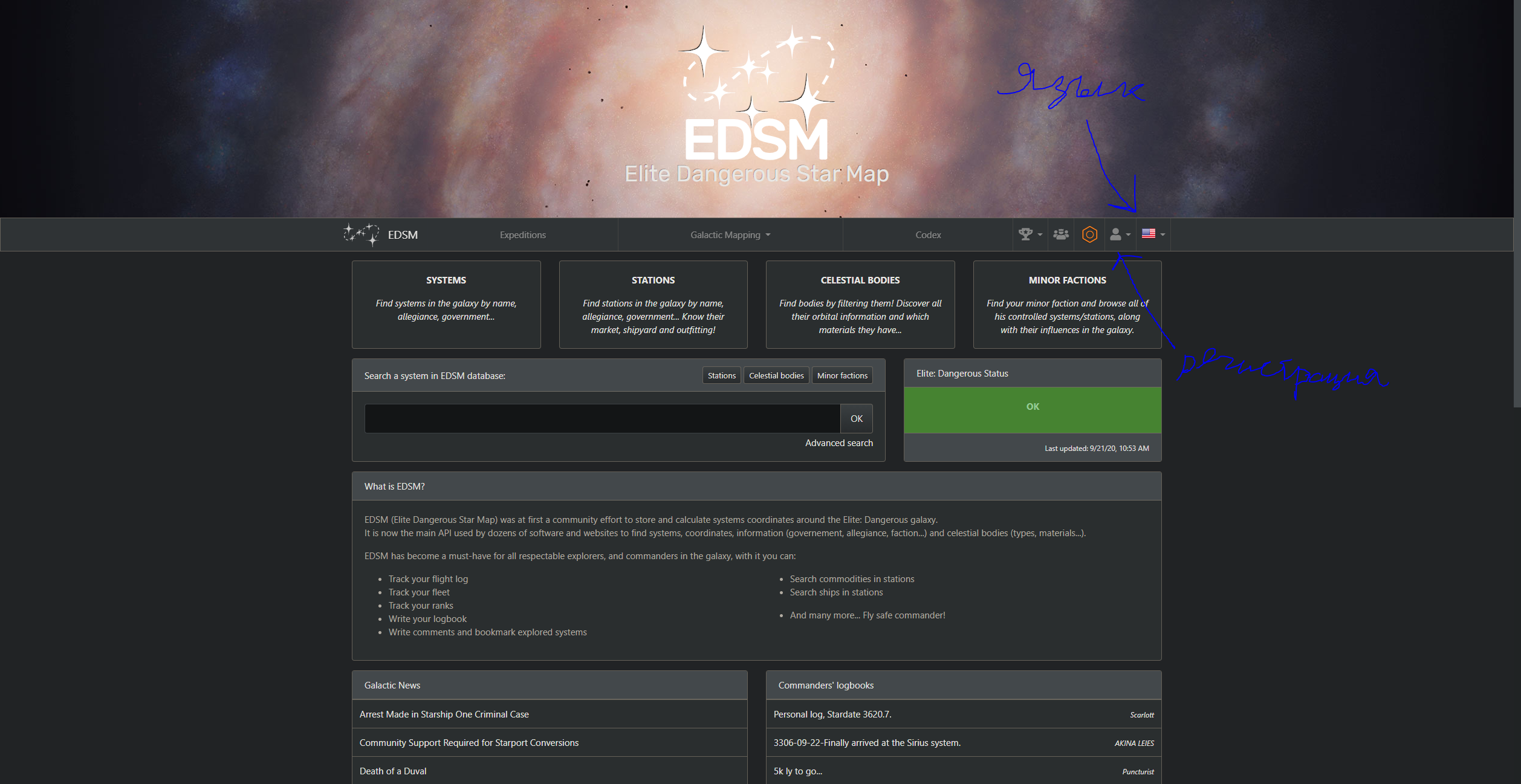Open 'Community Support Required for Starport Conversions'

click(469, 743)
